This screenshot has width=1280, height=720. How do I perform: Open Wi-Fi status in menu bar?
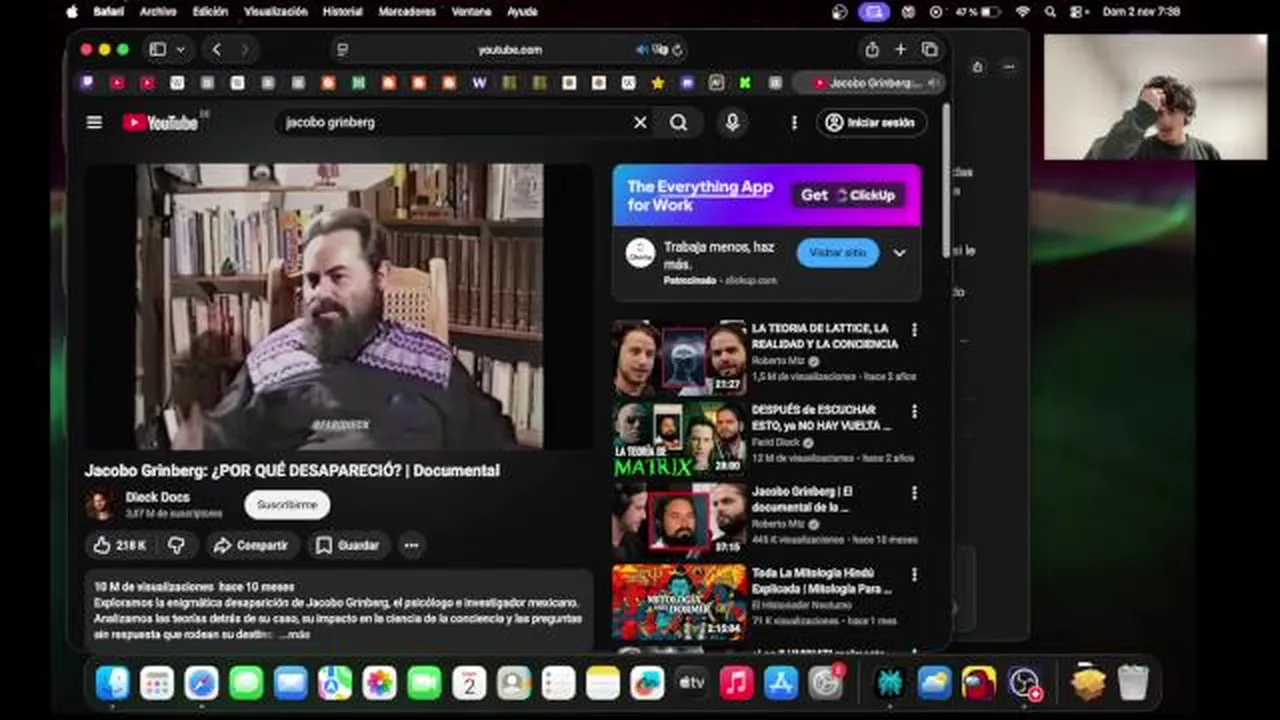click(1022, 12)
